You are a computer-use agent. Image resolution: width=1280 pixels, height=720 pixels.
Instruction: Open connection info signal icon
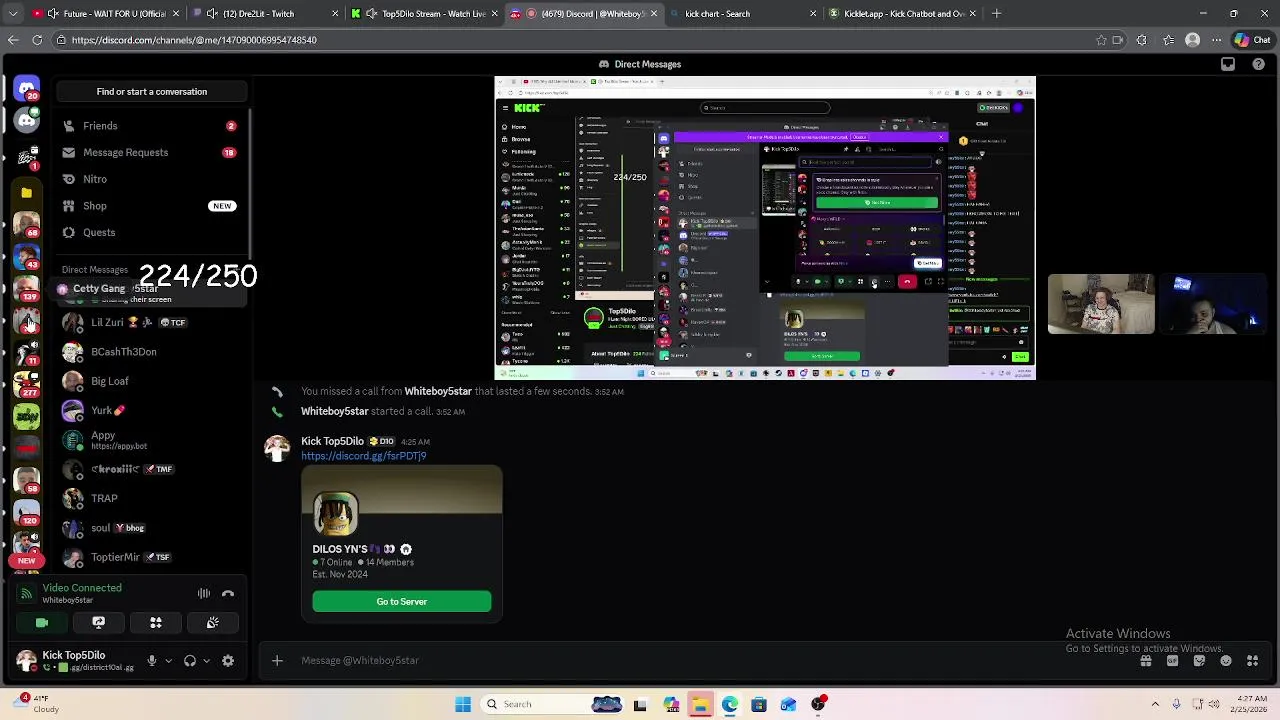click(26, 593)
